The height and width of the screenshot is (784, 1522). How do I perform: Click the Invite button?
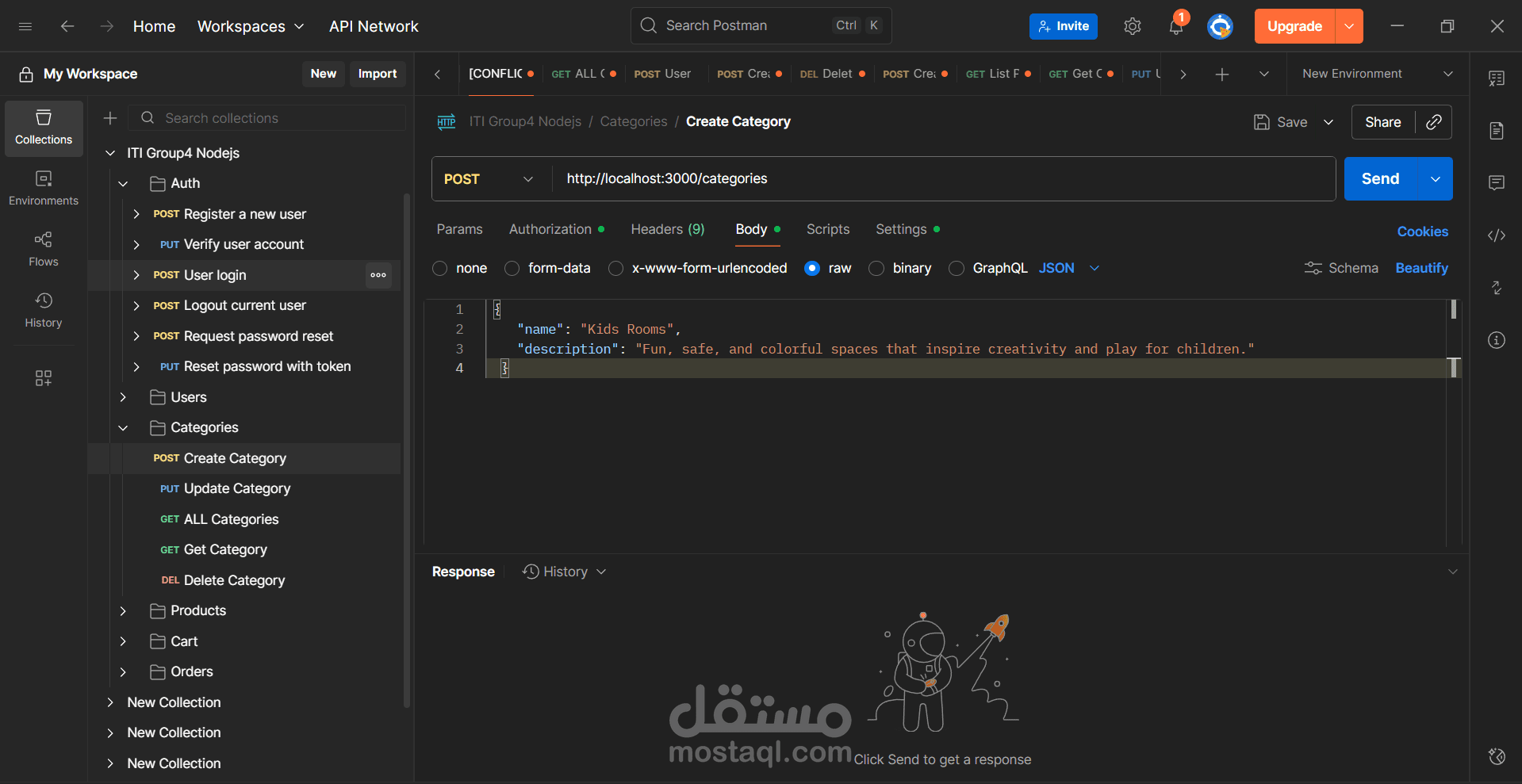[x=1064, y=26]
